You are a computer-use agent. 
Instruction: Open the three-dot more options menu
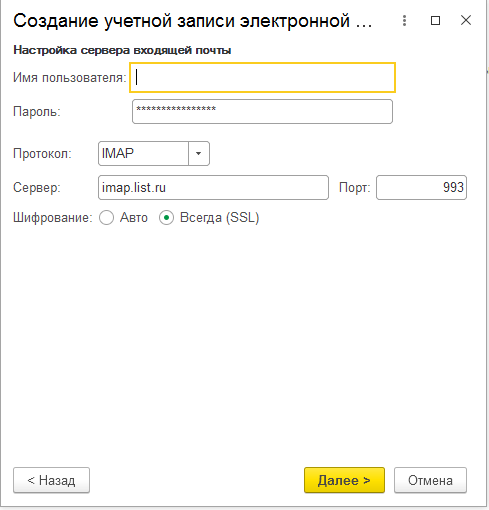tap(404, 21)
